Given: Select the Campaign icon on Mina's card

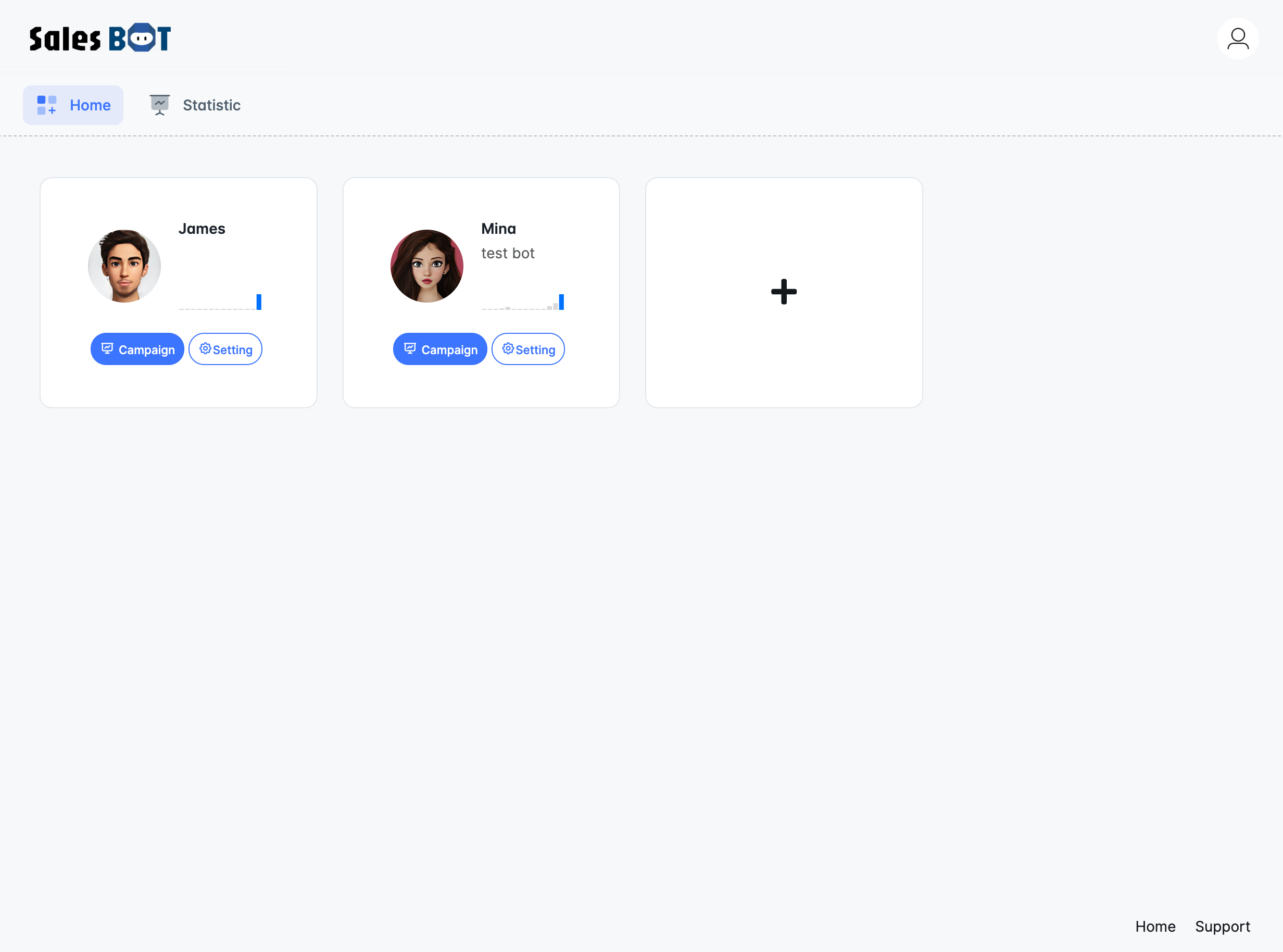Looking at the screenshot, I should pos(411,348).
